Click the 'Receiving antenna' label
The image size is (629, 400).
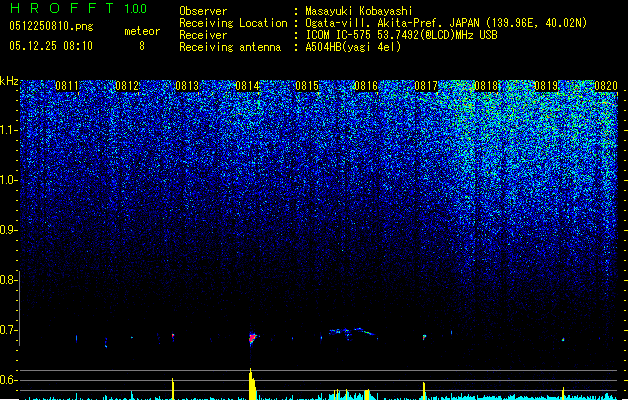tap(230, 47)
